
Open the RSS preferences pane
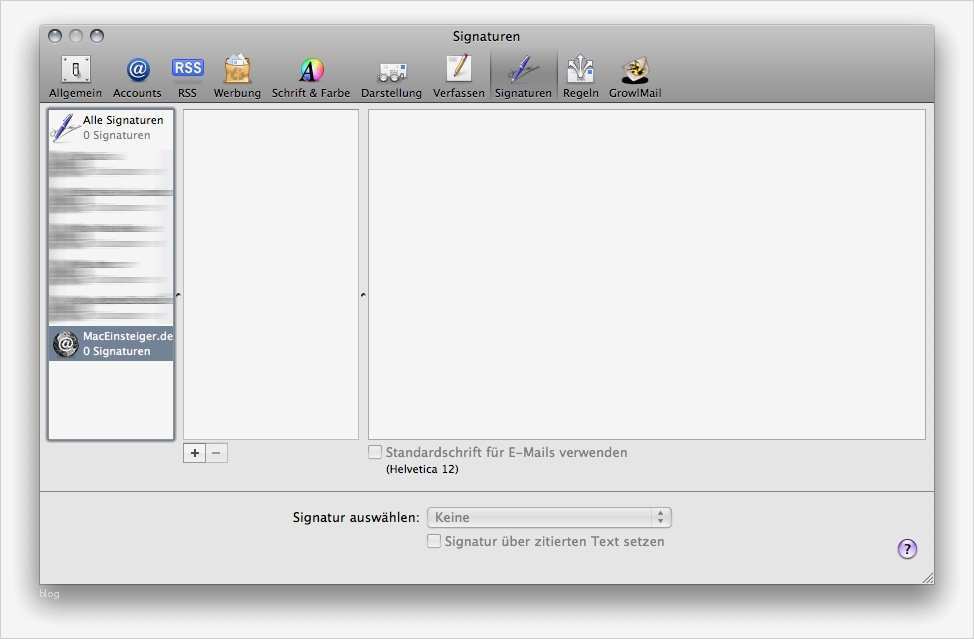[x=187, y=76]
